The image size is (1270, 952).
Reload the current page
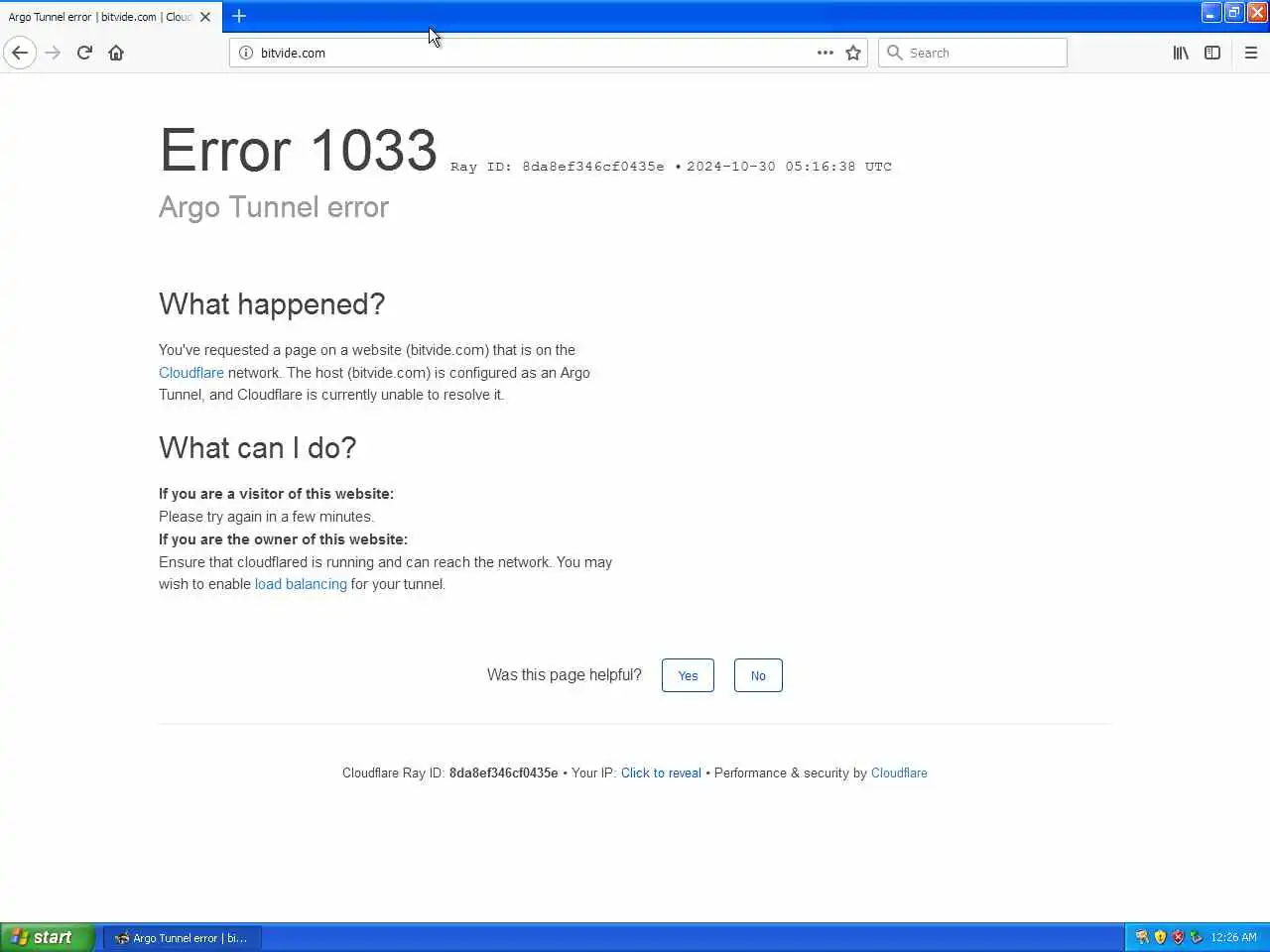(x=84, y=53)
